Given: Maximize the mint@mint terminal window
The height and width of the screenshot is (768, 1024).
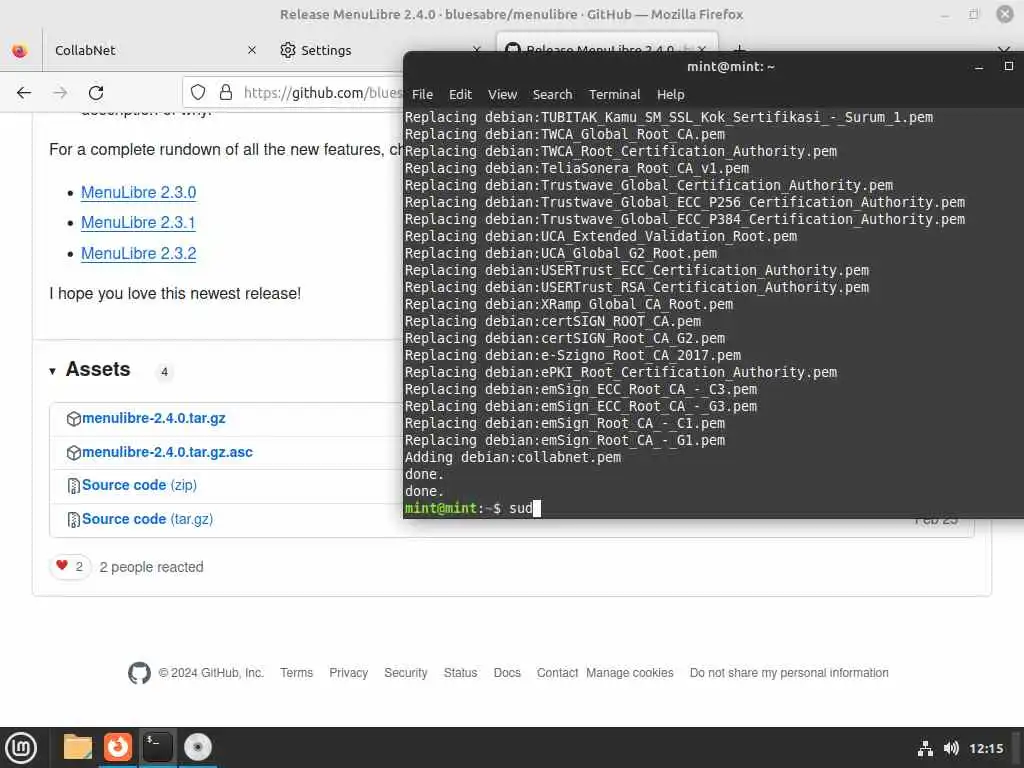Looking at the screenshot, I should click(1008, 66).
